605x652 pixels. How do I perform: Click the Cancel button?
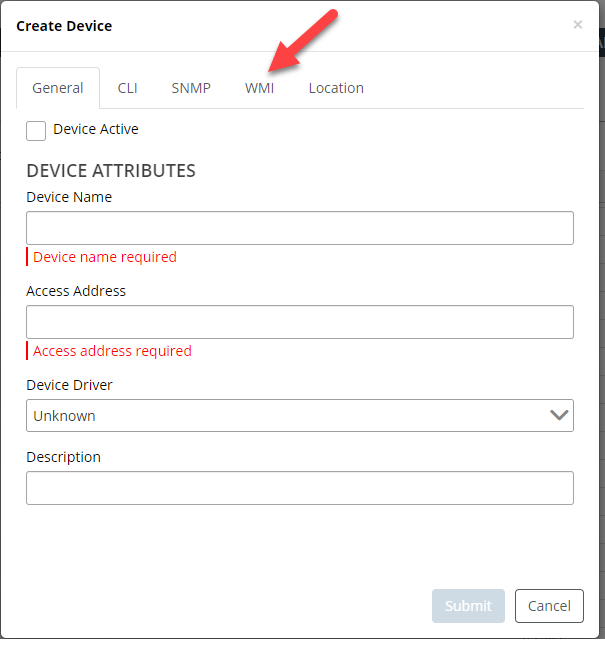(x=549, y=606)
